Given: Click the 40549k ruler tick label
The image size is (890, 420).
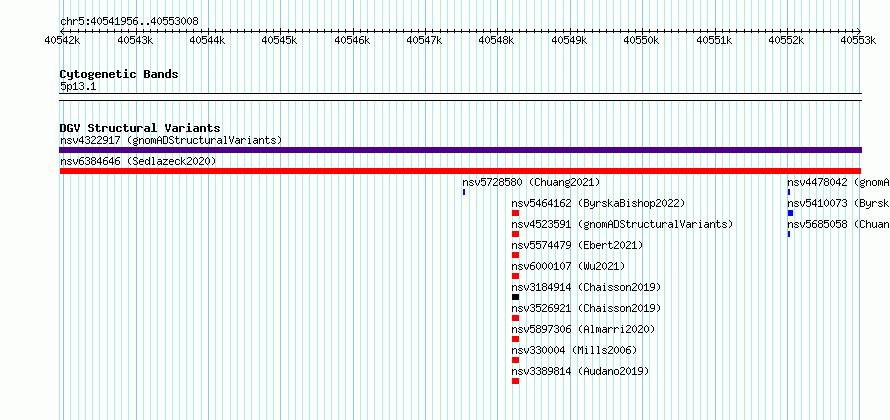Looking at the screenshot, I should pyautogui.click(x=569, y=40).
